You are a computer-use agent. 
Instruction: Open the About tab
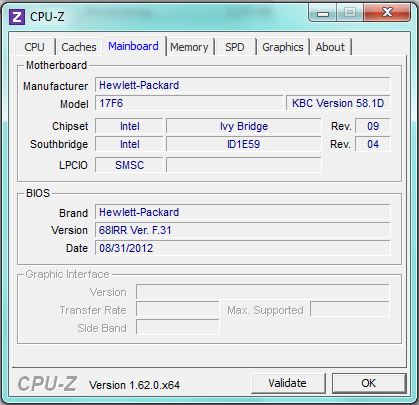330,47
